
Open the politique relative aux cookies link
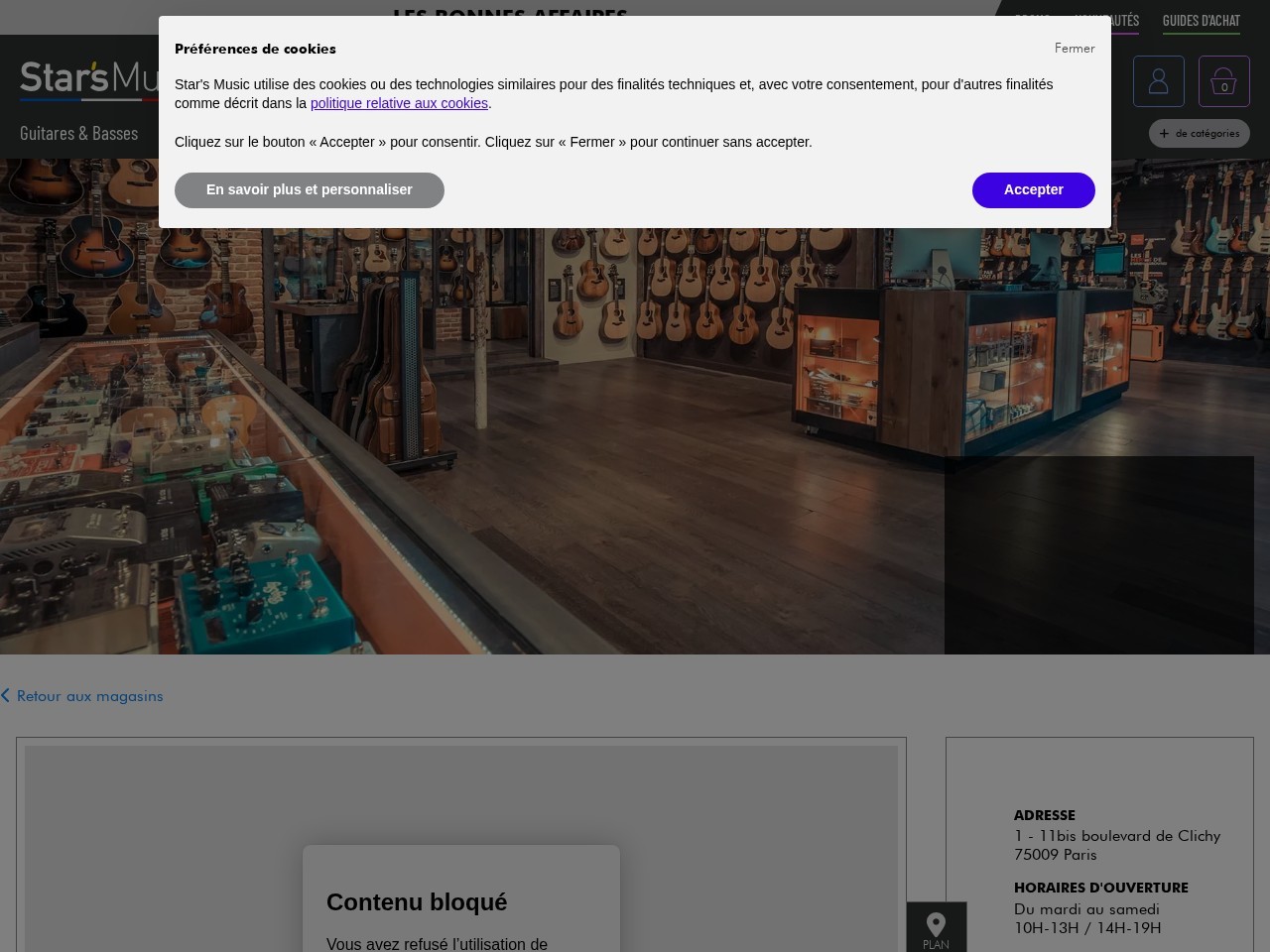pos(399,103)
